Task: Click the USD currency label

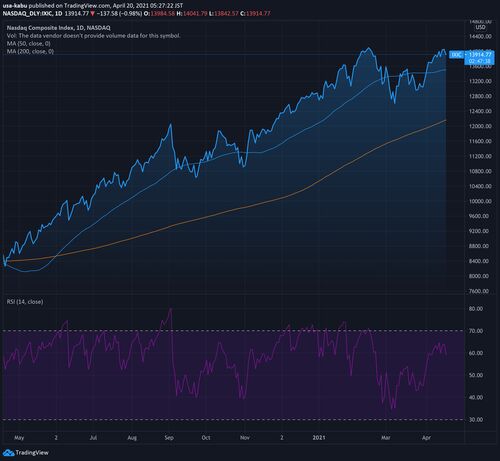Action: [480, 27]
